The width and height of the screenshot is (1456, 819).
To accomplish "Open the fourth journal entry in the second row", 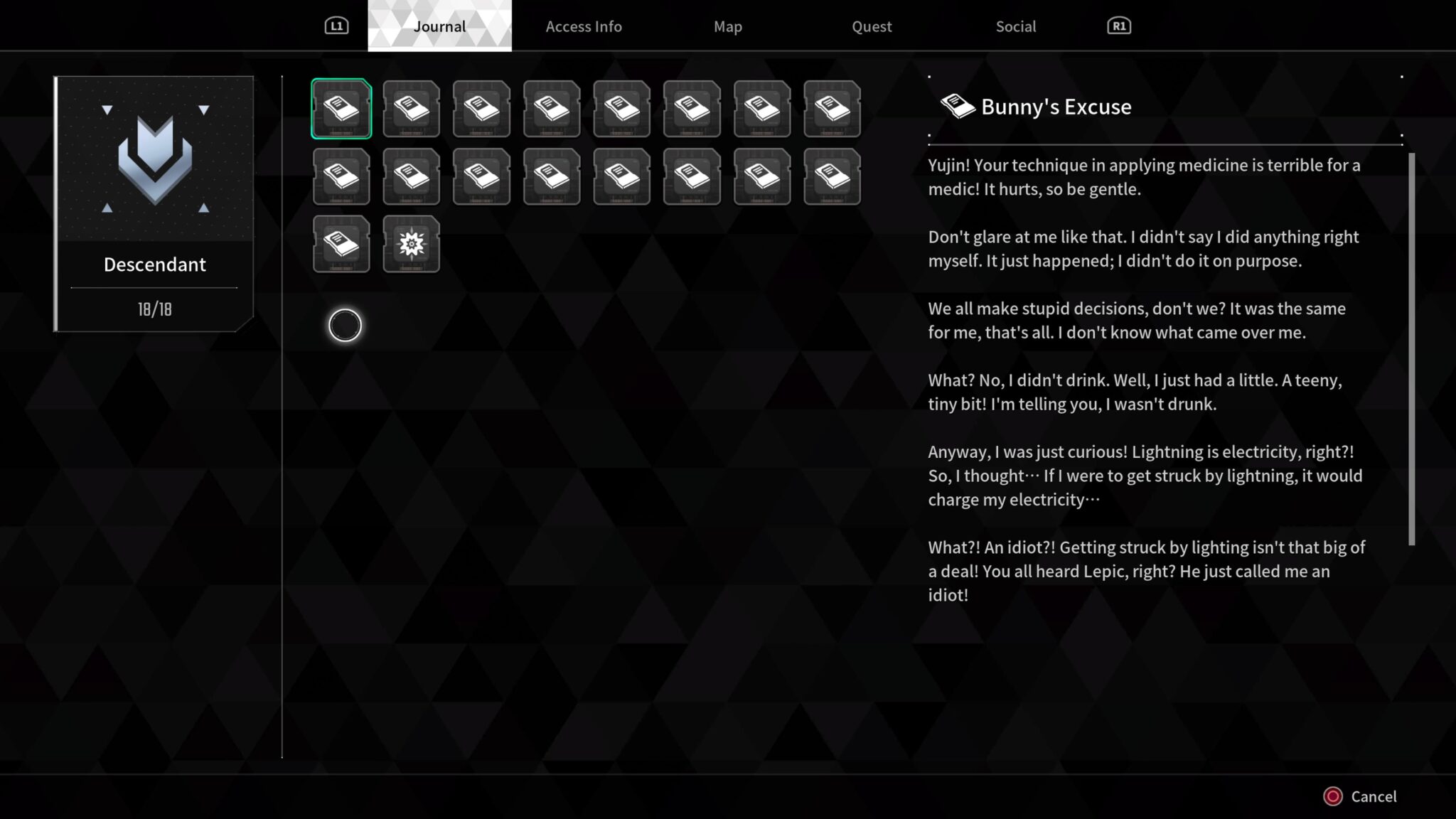I will pyautogui.click(x=552, y=176).
